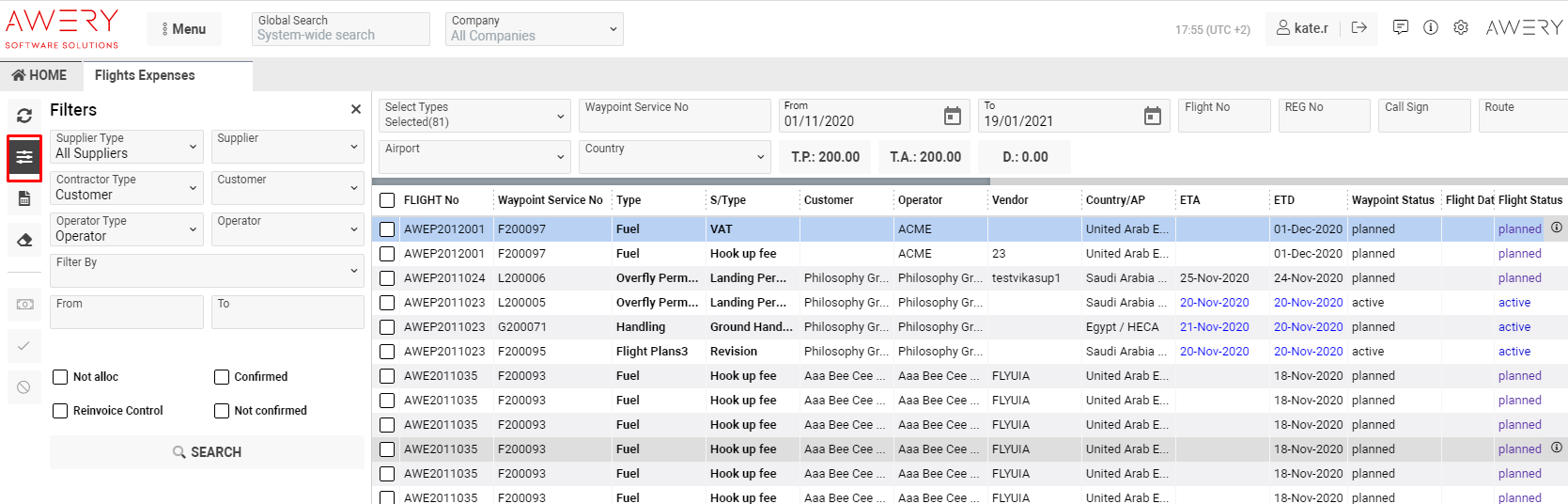Click the eraser clear-filters icon
The width and height of the screenshot is (1568, 504).
coord(24,240)
